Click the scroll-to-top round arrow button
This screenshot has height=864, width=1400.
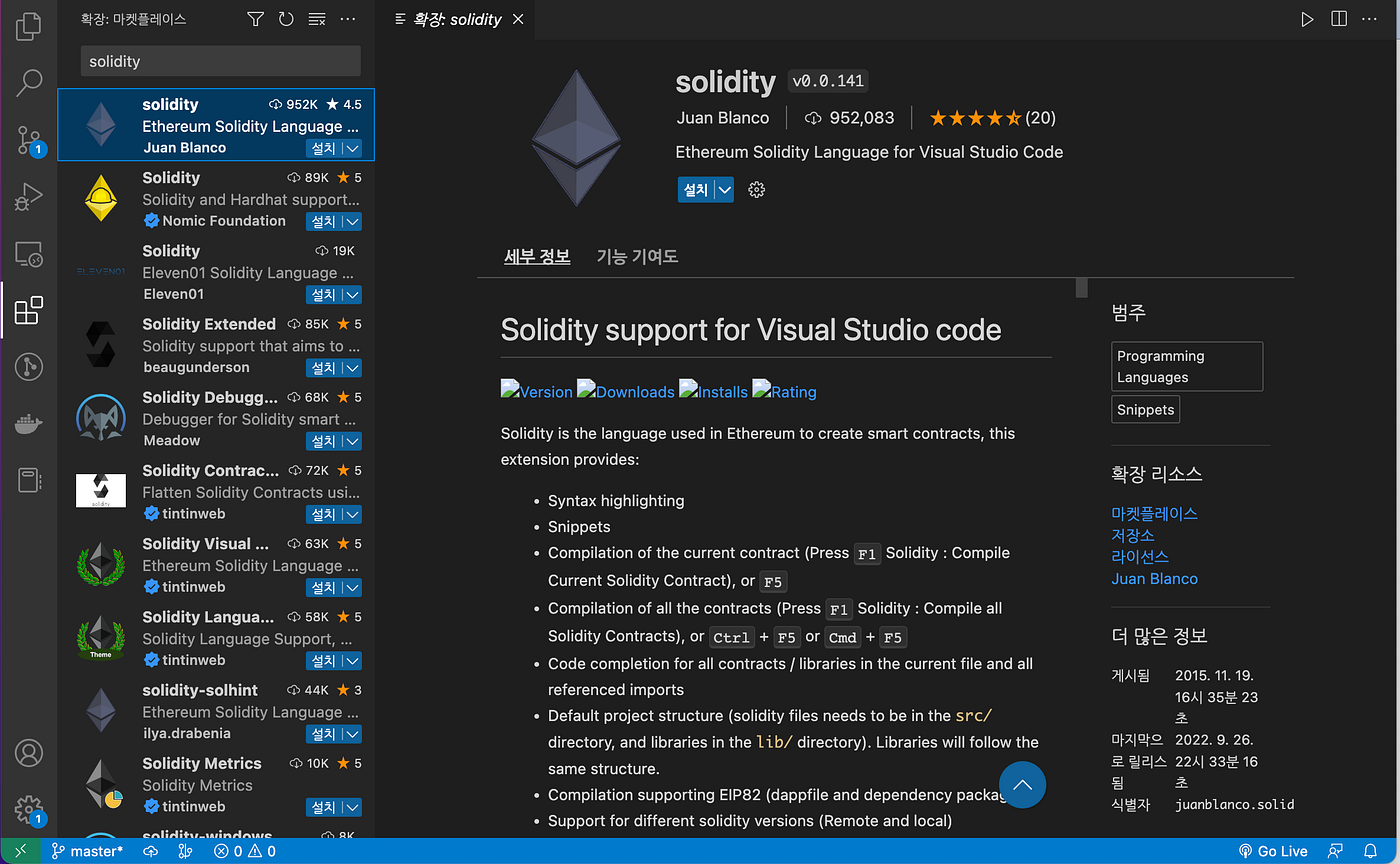coord(1022,785)
